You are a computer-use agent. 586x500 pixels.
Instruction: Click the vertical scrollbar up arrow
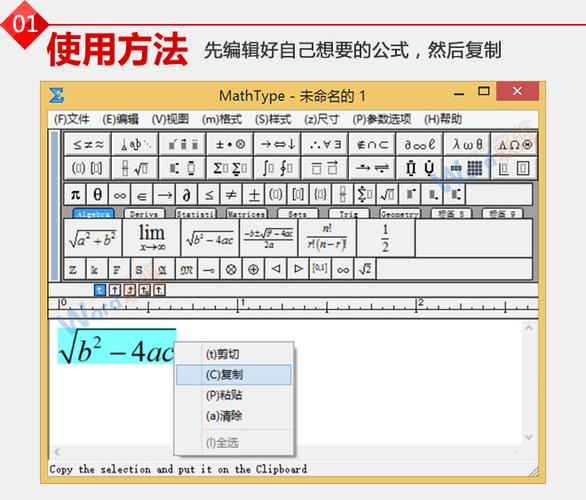tap(528, 328)
